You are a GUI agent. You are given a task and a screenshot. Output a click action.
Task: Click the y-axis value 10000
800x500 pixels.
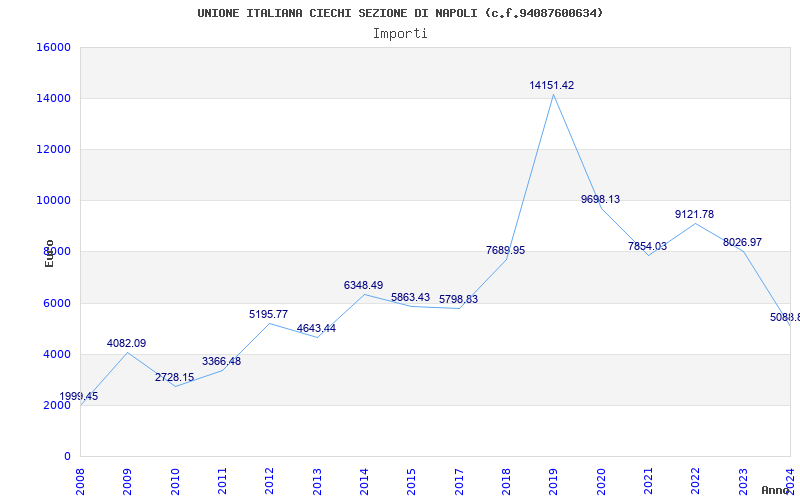click(x=53, y=201)
